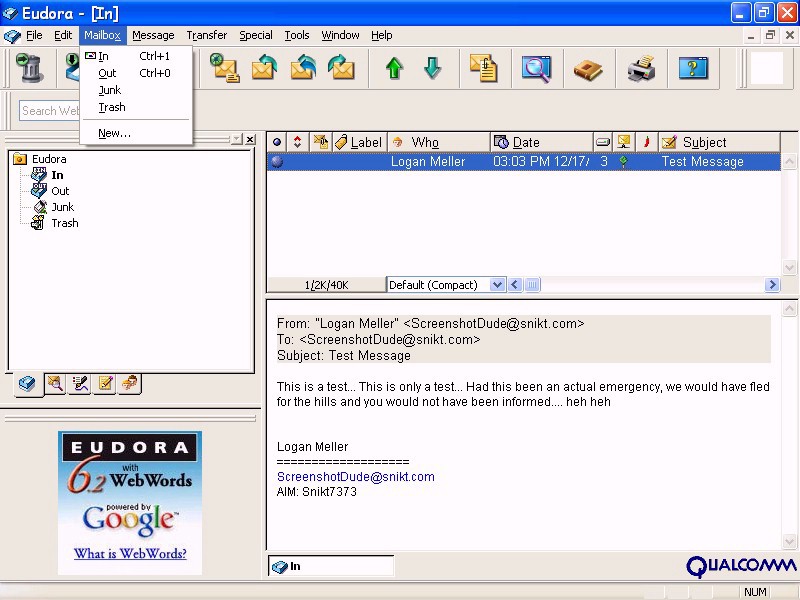
Task: Switch to the Personalities faces tab
Action: click(x=130, y=384)
